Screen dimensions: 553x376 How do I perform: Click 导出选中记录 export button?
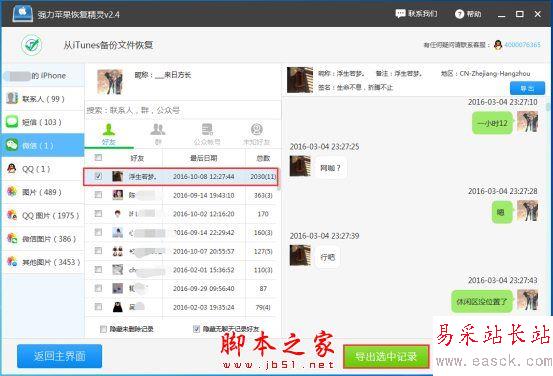click(386, 357)
